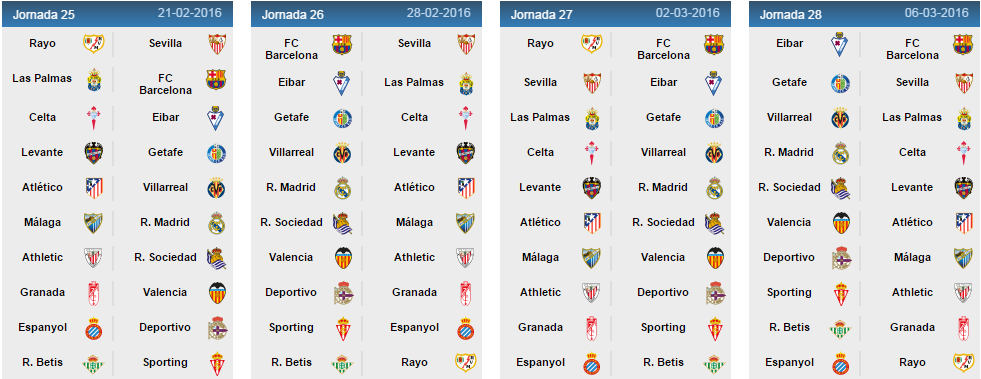Select the Espanyol crest in Jornada 25
981x379 pixels.
[x=94, y=328]
